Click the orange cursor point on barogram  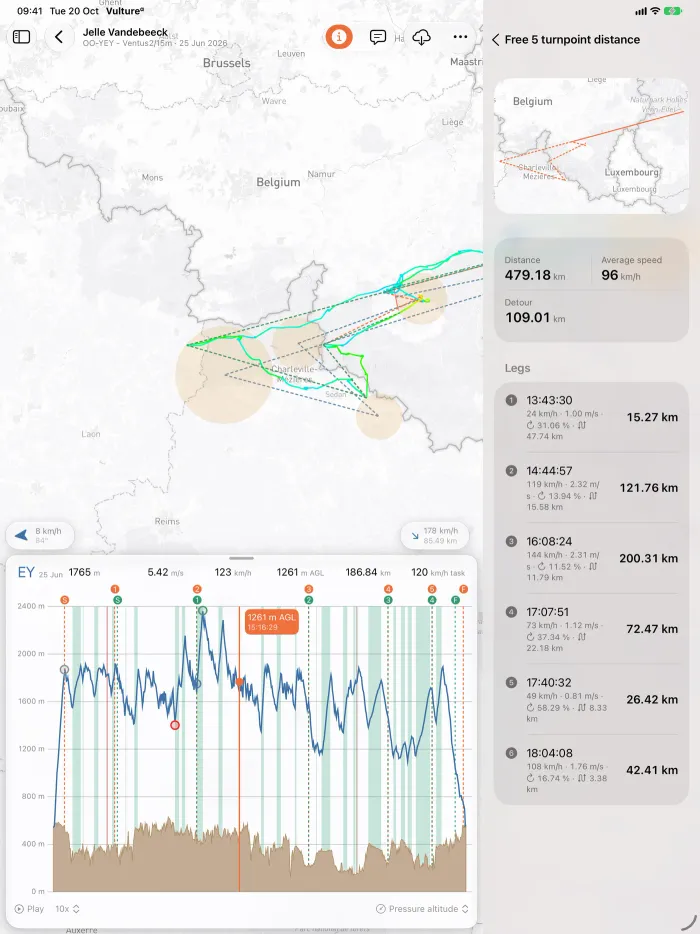click(x=239, y=682)
